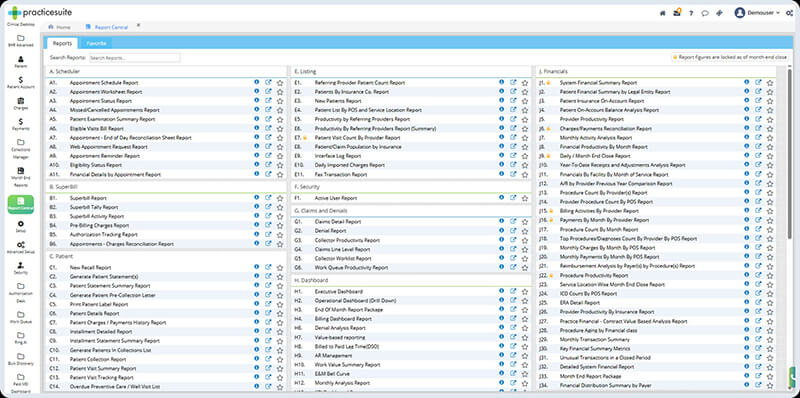Screen dimensions: 800x398
Task: Launch Claims Detail Report via its open icon
Action: click(513, 221)
